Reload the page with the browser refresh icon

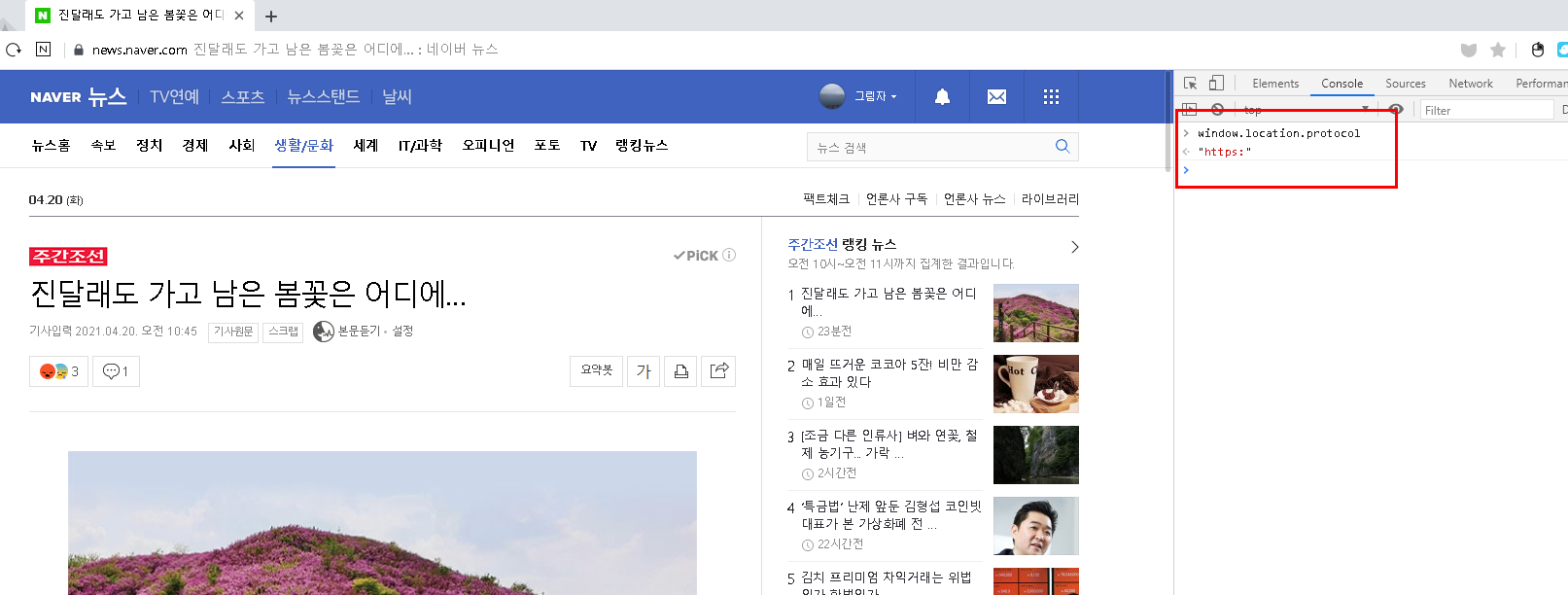(14, 50)
